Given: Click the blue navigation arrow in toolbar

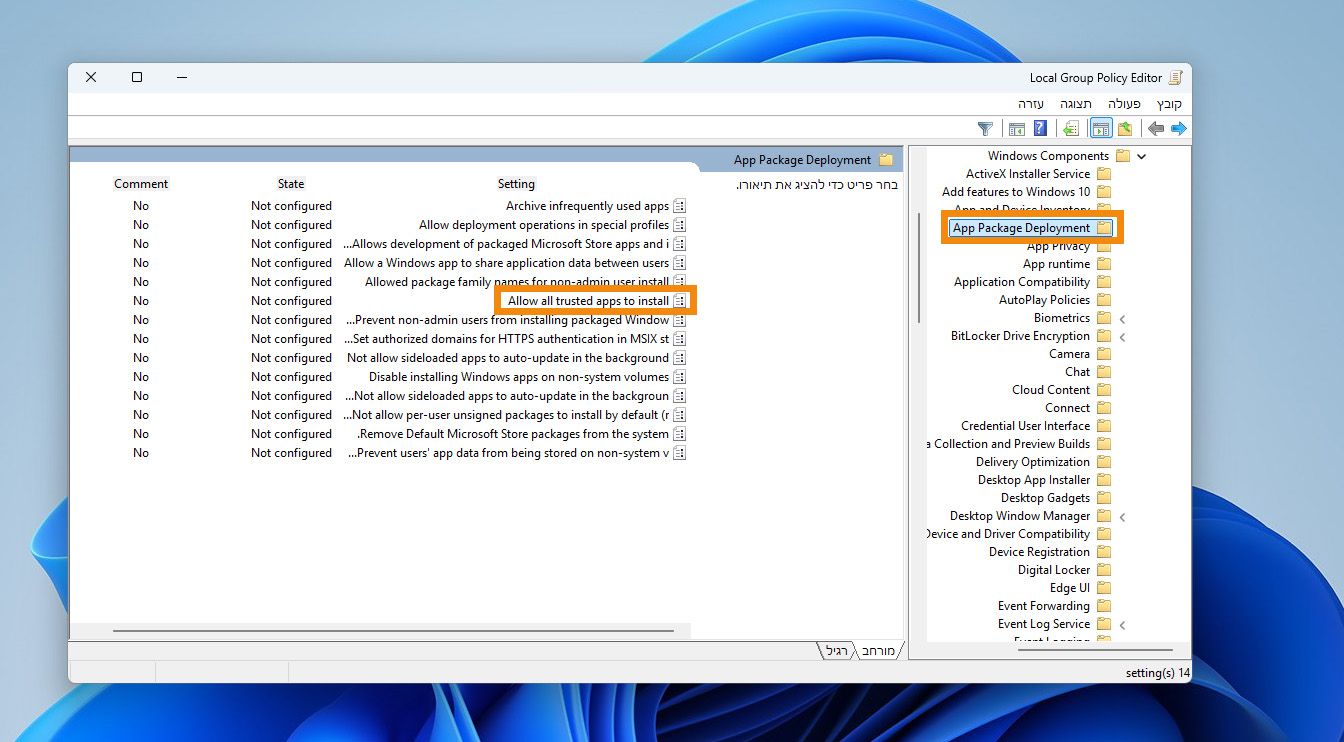Looking at the screenshot, I should pos(1179,129).
